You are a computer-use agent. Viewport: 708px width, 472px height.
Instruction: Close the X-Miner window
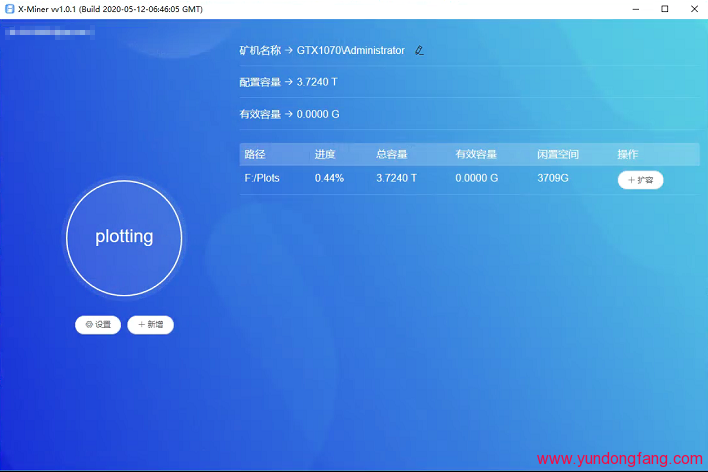click(x=693, y=8)
